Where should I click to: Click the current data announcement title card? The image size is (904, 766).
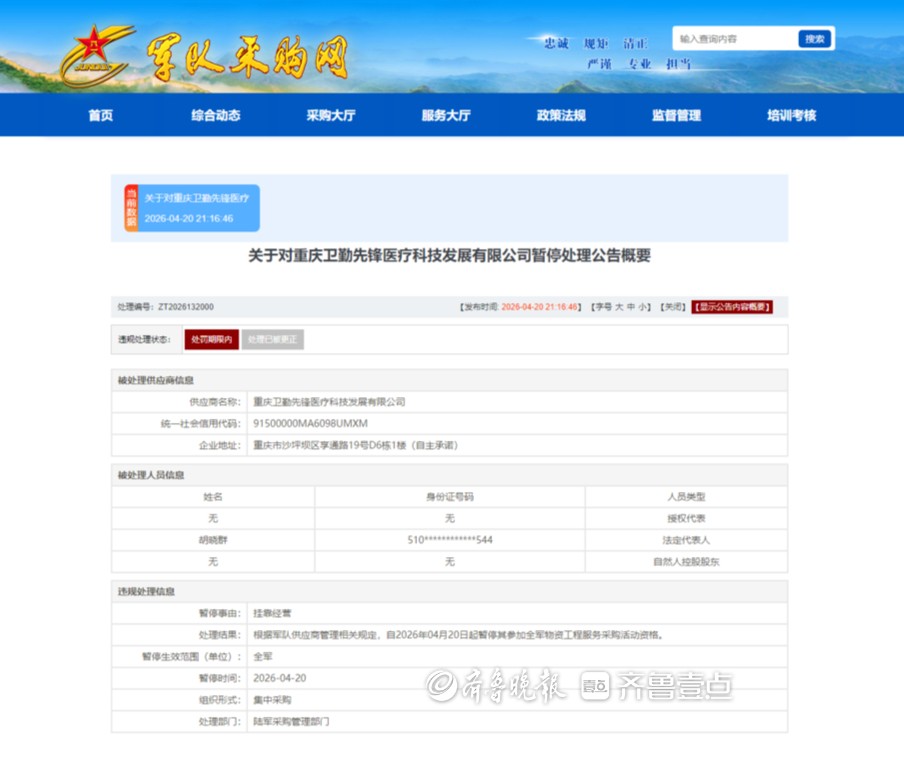(198, 208)
